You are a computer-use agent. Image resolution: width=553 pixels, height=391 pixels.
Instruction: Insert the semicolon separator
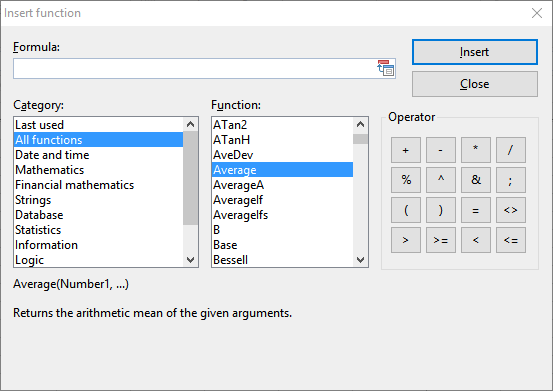[x=511, y=180]
